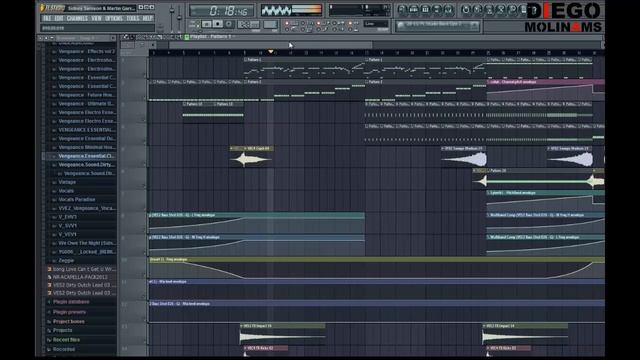Click the save project shortcut icon

pyautogui.click(x=477, y=9)
